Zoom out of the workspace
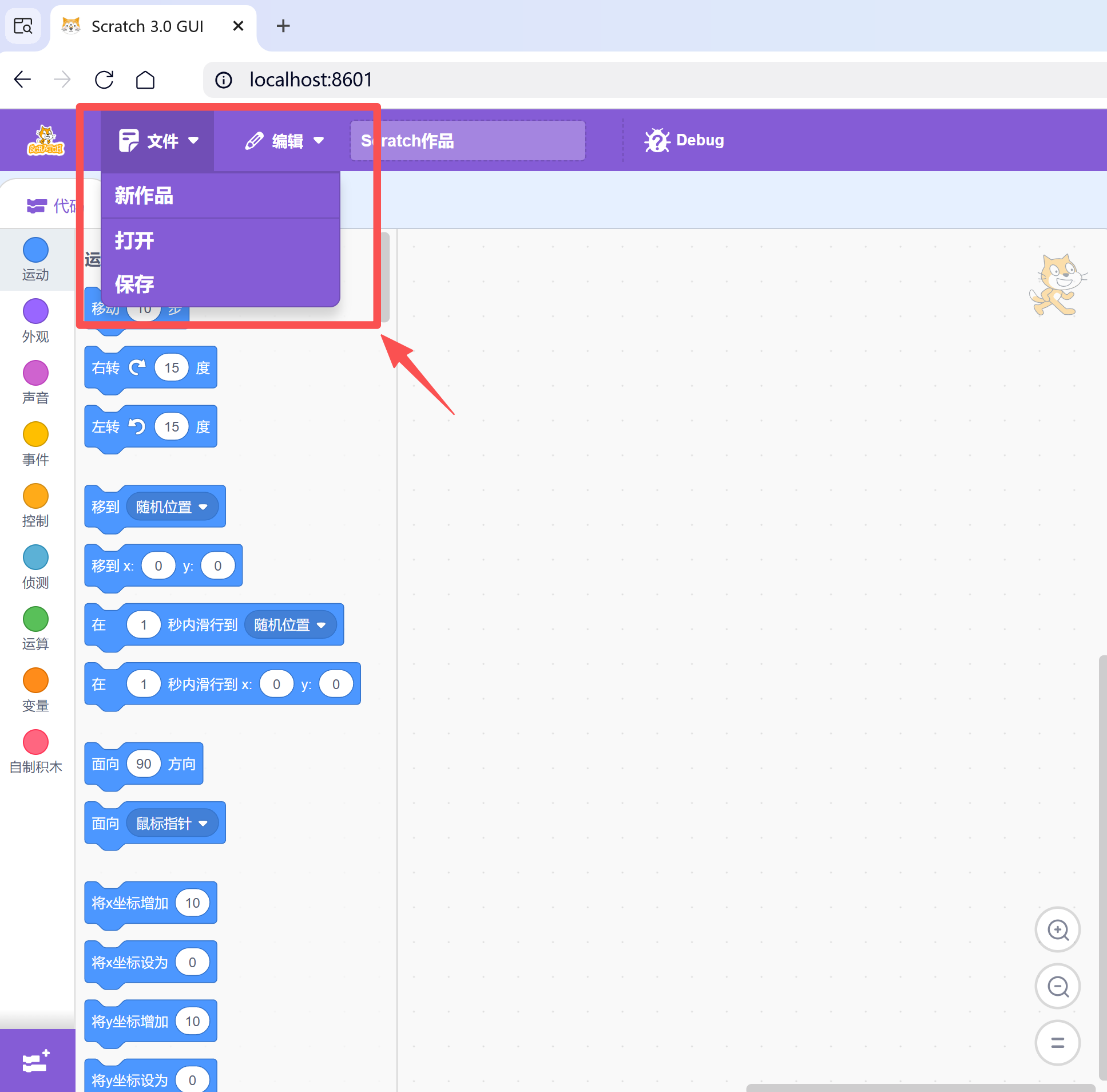 [1057, 987]
